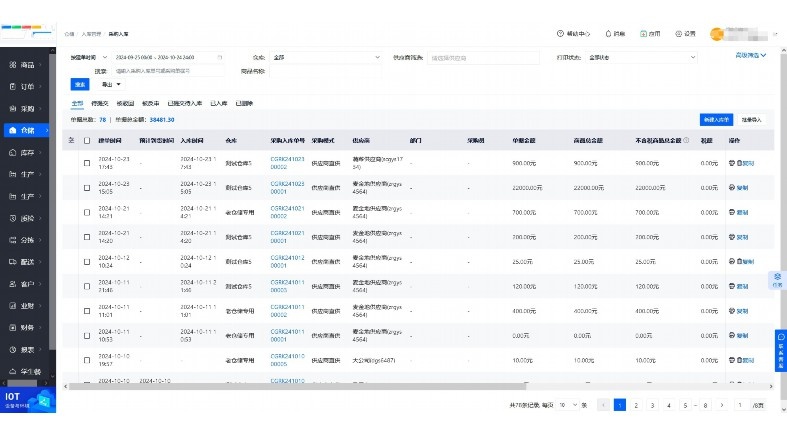787x435 pixels.
Task: Check the row created 2024-10-11 11:01
Action: (87, 311)
